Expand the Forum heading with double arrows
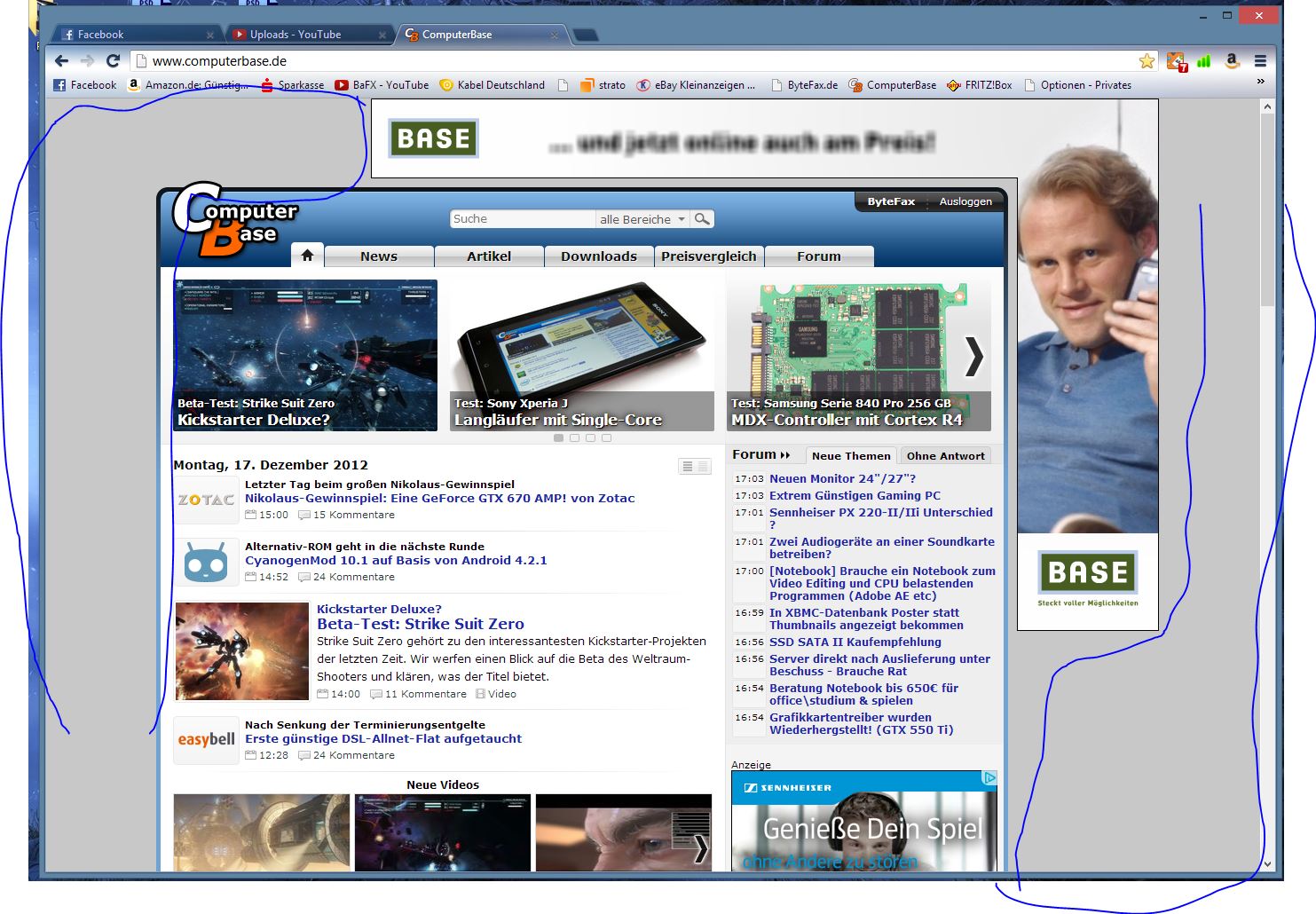1316x914 pixels. tap(760, 454)
